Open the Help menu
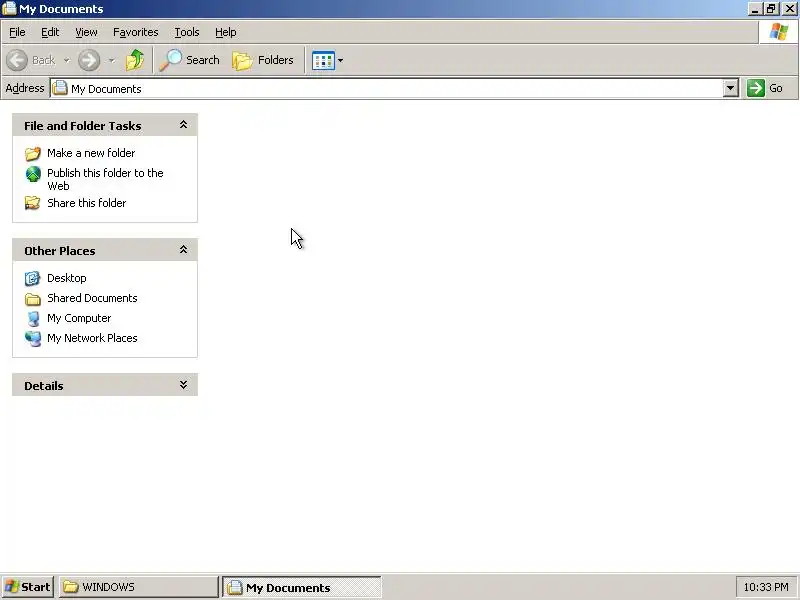Image resolution: width=800 pixels, height=600 pixels. 226,32
